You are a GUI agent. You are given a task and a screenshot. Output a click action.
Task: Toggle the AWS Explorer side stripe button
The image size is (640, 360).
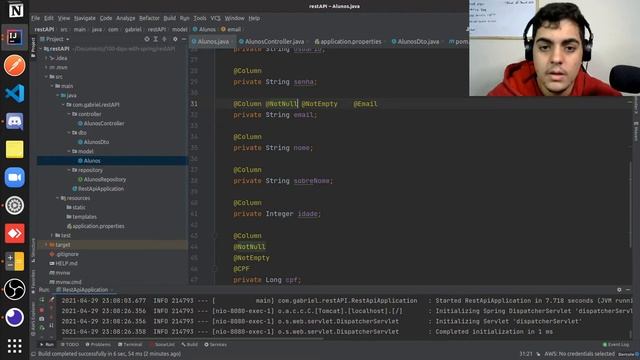click(33, 319)
